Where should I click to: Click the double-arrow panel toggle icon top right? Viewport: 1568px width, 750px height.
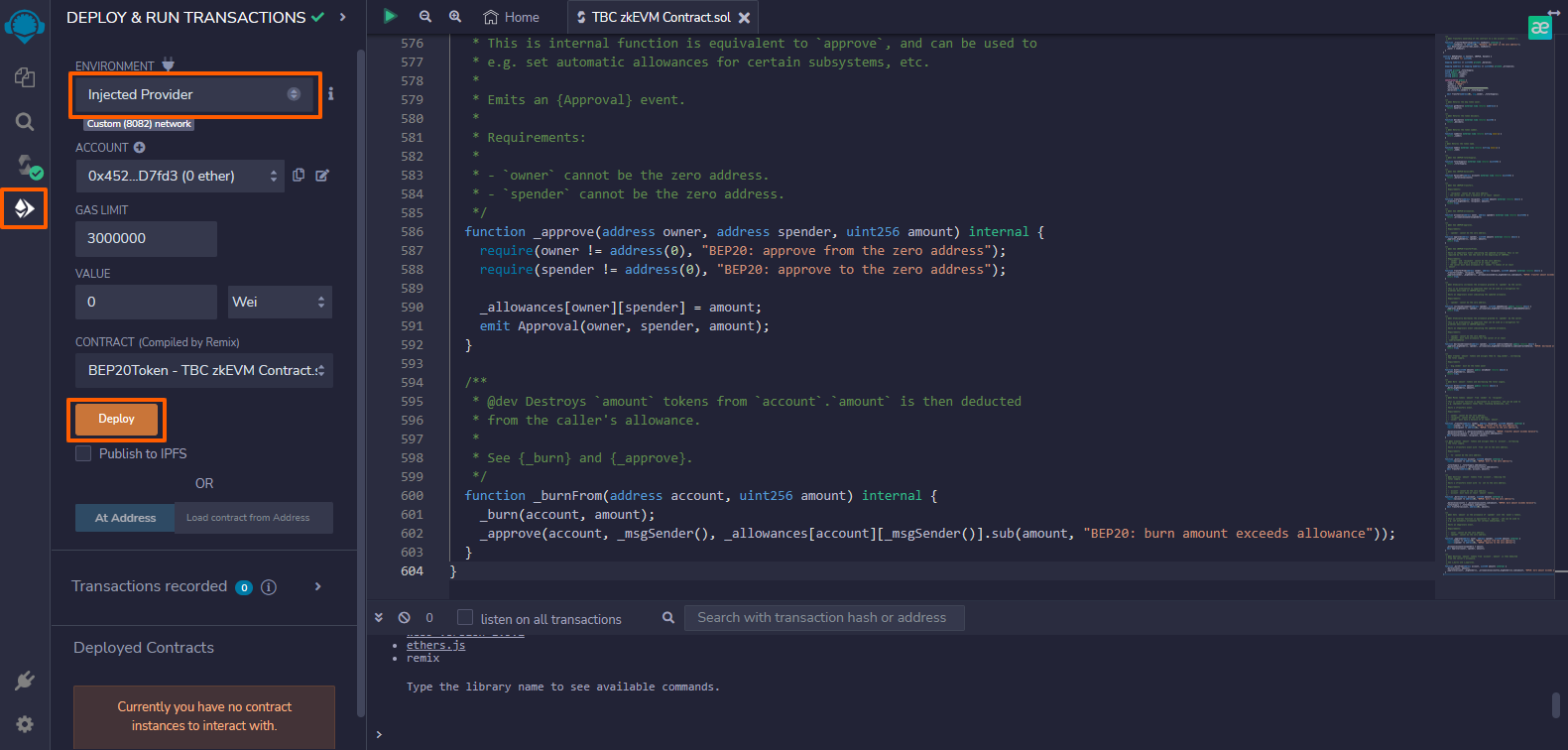pos(1554,13)
